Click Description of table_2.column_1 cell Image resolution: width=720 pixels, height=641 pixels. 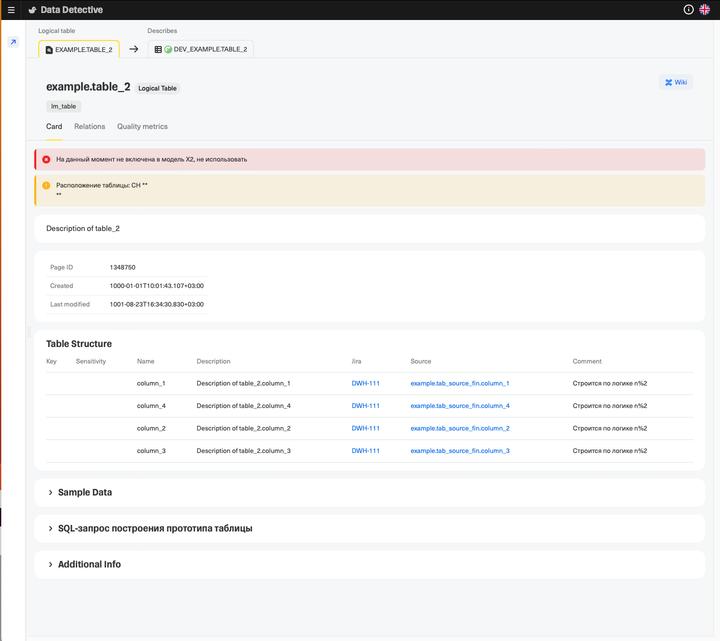[243, 383]
